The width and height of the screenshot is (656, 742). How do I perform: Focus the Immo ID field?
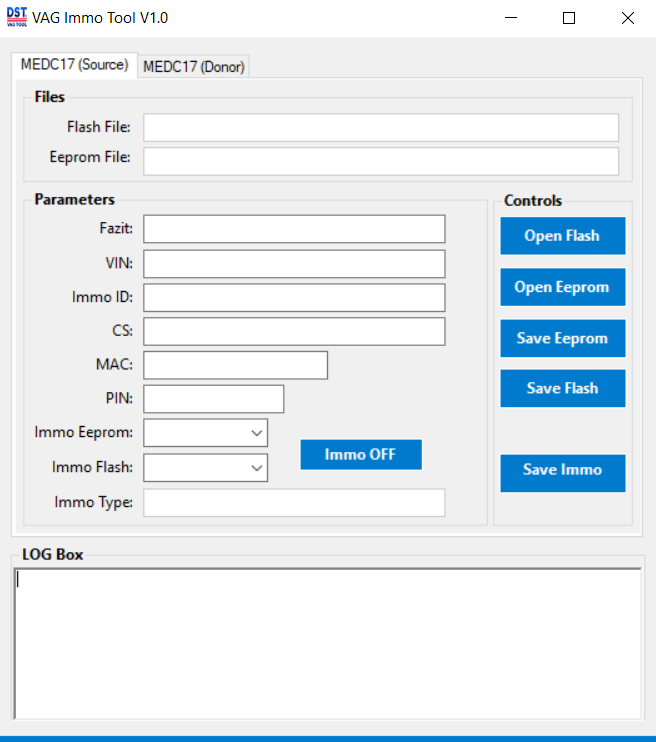(294, 298)
